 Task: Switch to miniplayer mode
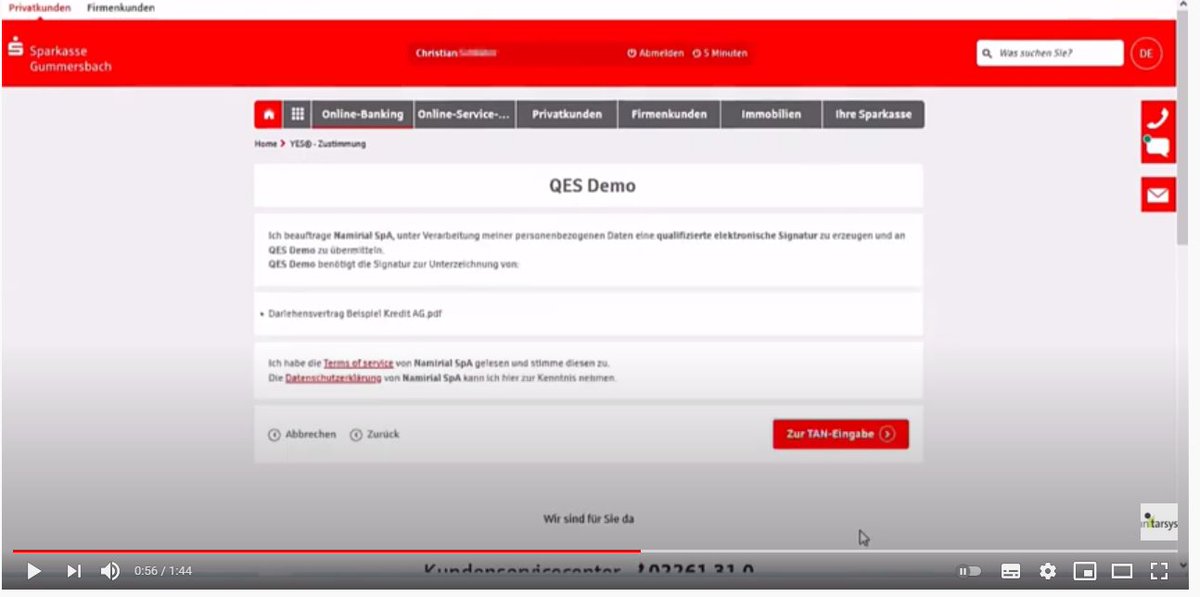1085,571
